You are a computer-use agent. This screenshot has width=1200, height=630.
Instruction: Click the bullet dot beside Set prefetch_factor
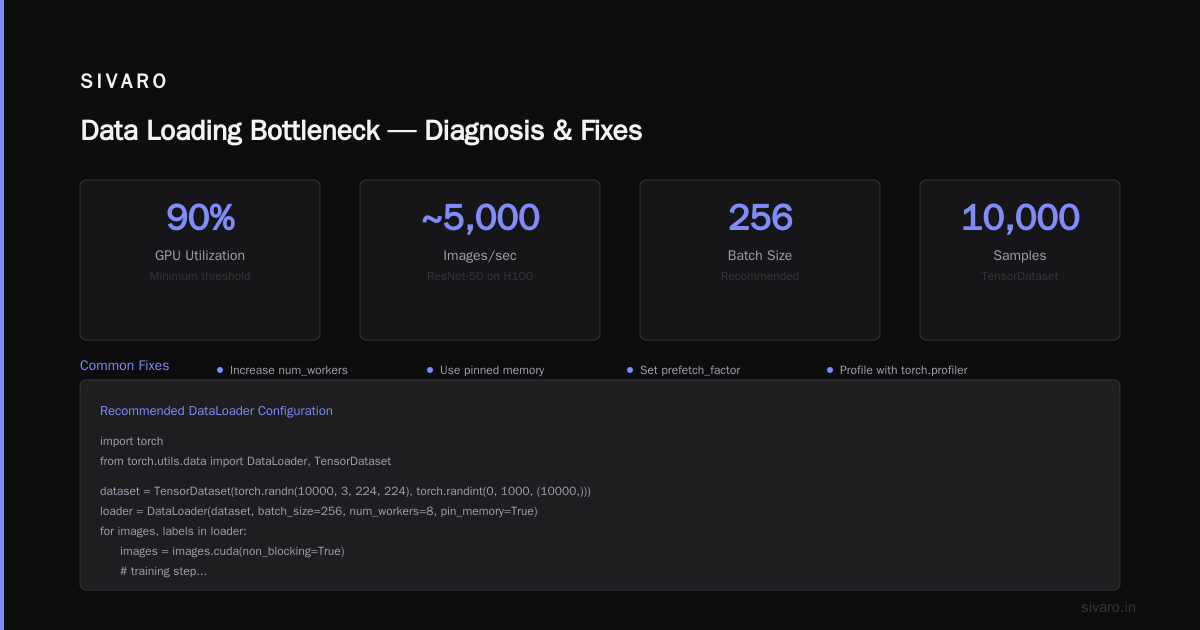click(x=630, y=370)
